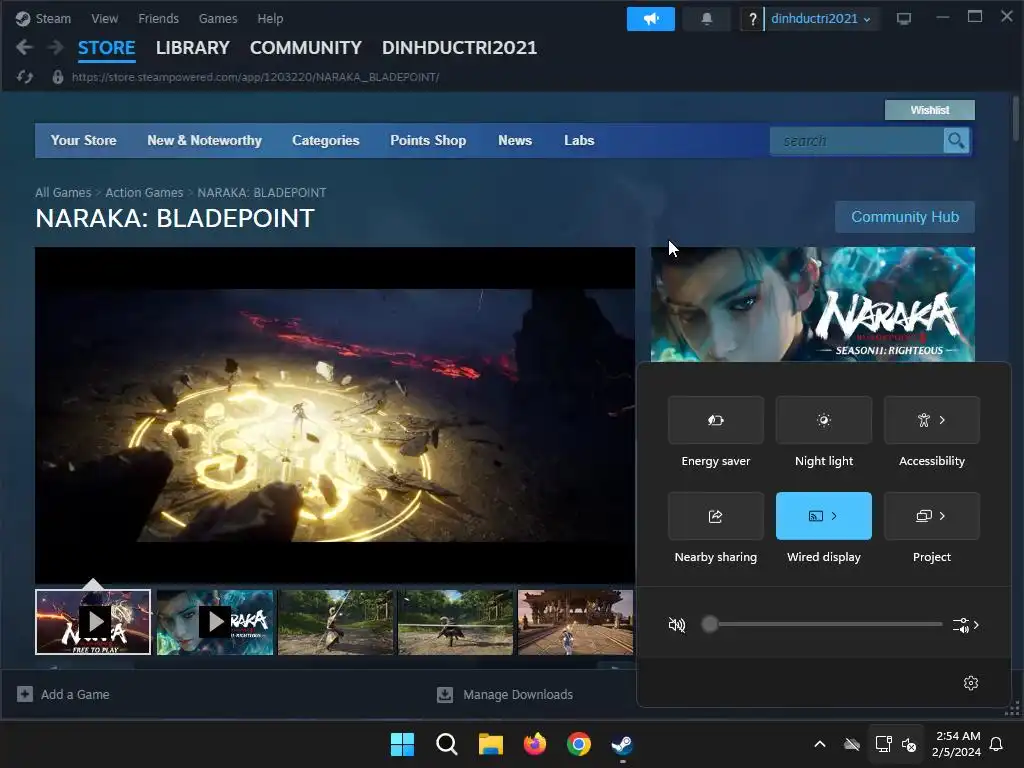This screenshot has width=1024, height=768.
Task: Go to the Action Games breadcrumb
Action: tap(144, 193)
